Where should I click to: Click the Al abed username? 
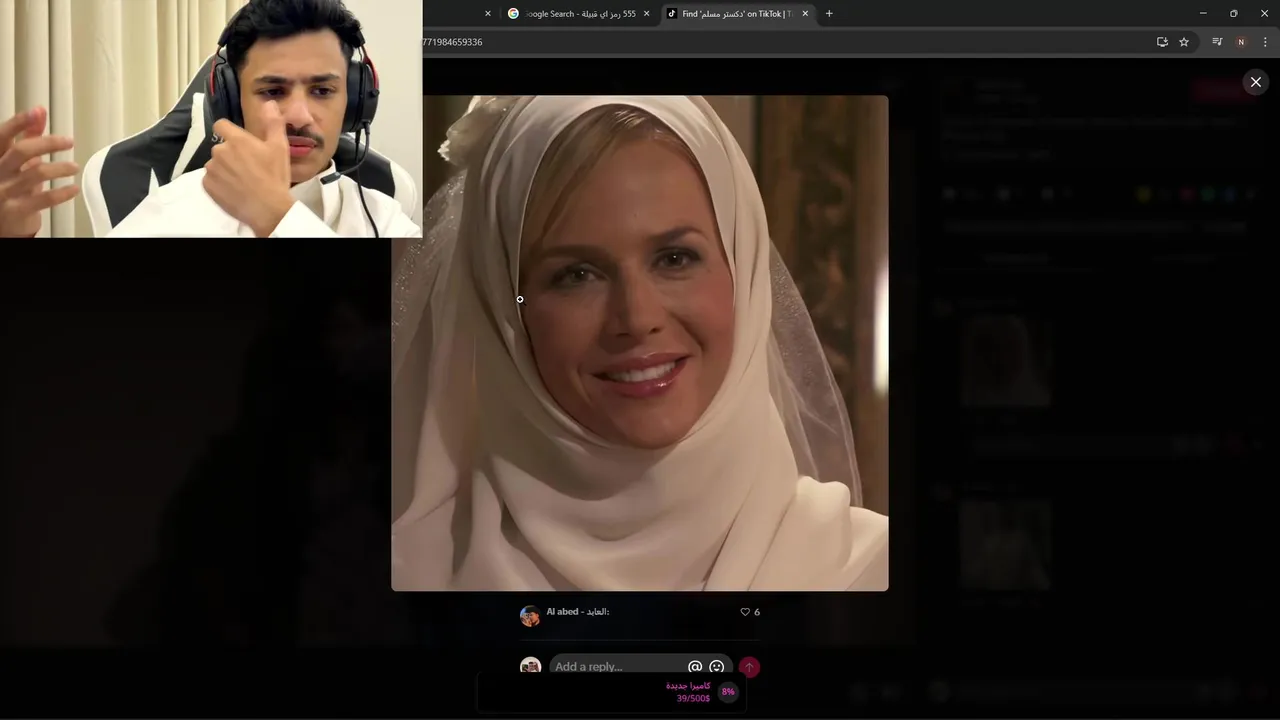[x=577, y=611]
